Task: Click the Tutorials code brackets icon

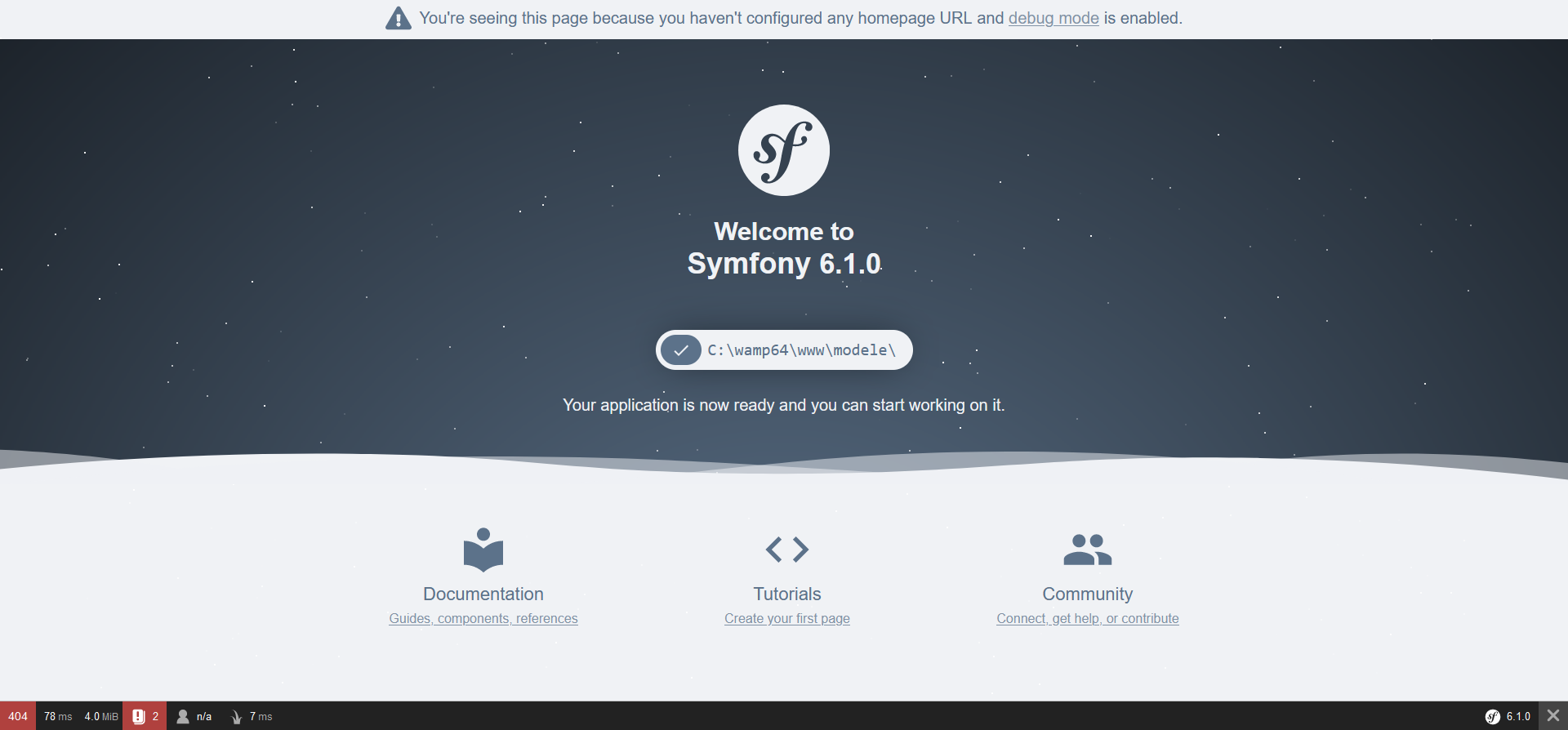Action: [787, 550]
